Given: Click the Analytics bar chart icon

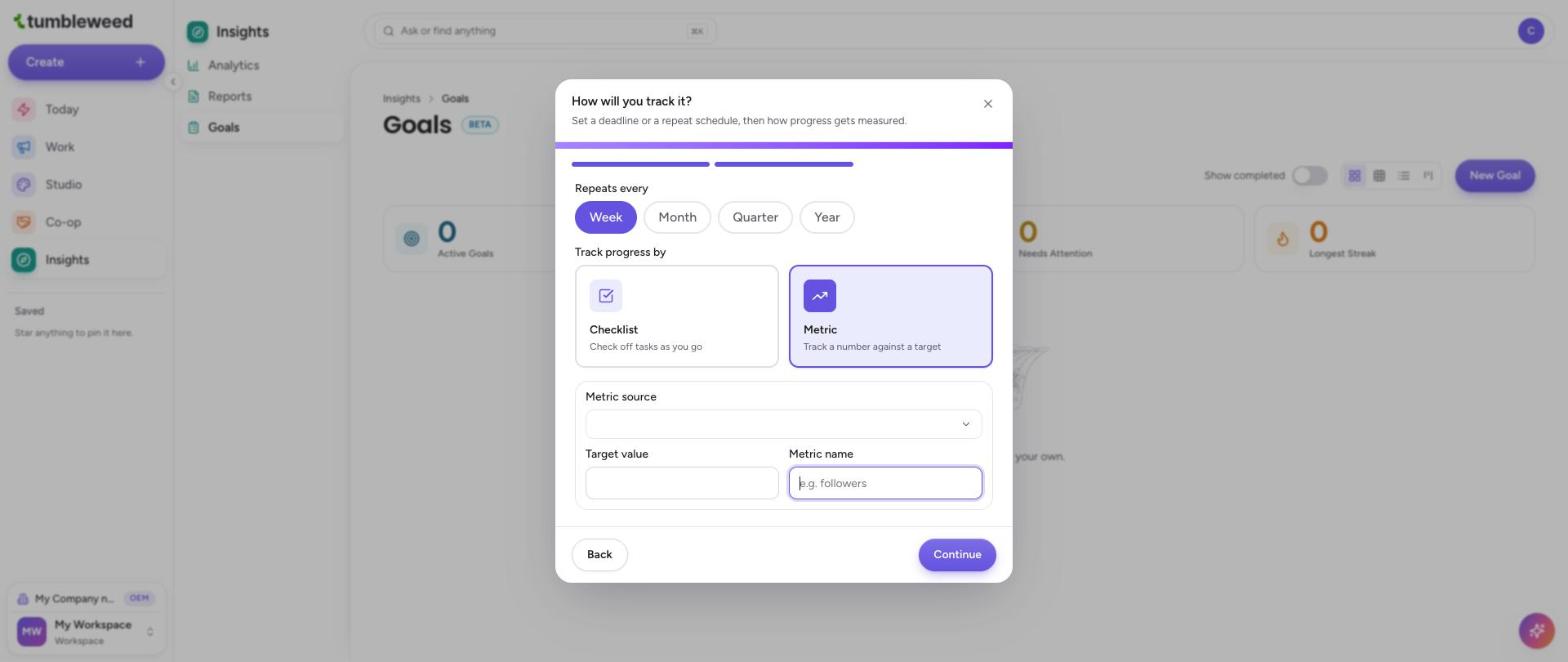Looking at the screenshot, I should [x=193, y=66].
